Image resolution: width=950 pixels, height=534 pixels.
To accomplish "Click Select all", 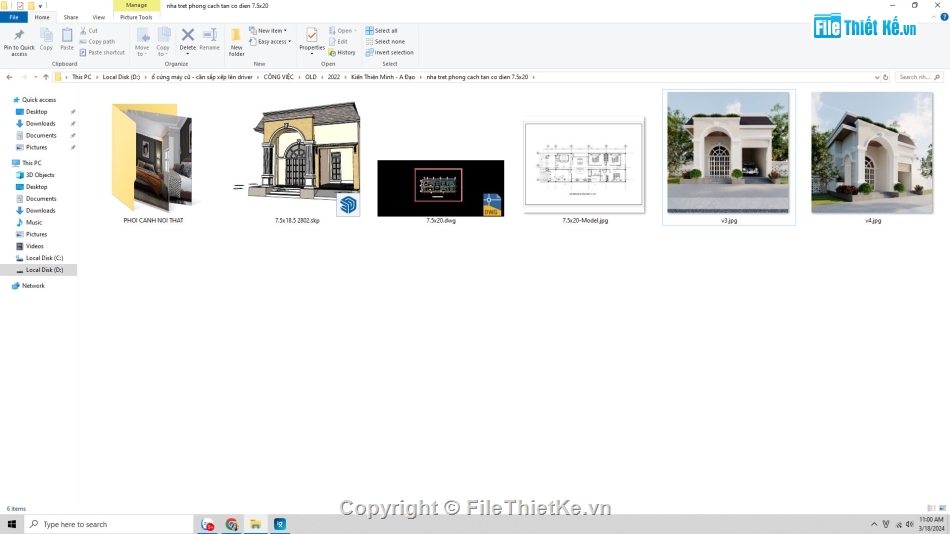I will pyautogui.click(x=382, y=30).
